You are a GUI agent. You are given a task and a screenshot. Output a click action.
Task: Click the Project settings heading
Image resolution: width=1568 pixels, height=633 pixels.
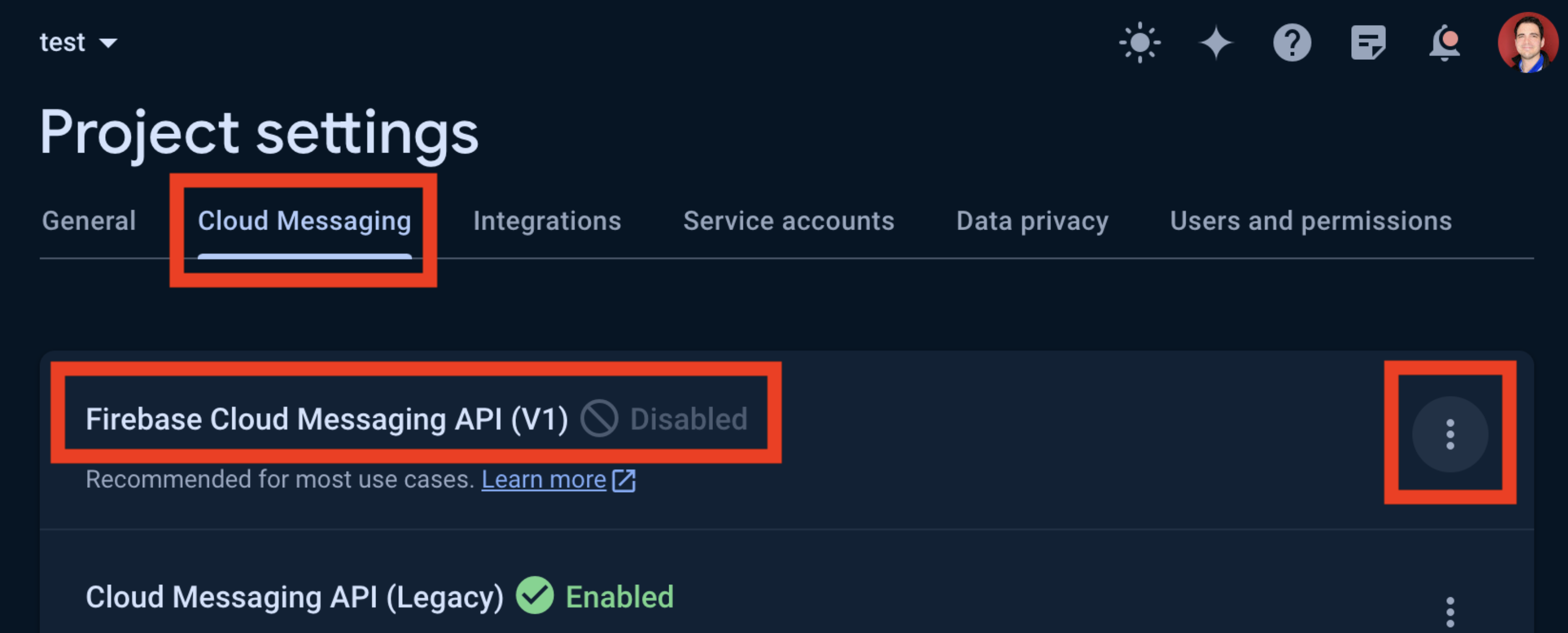click(x=260, y=132)
